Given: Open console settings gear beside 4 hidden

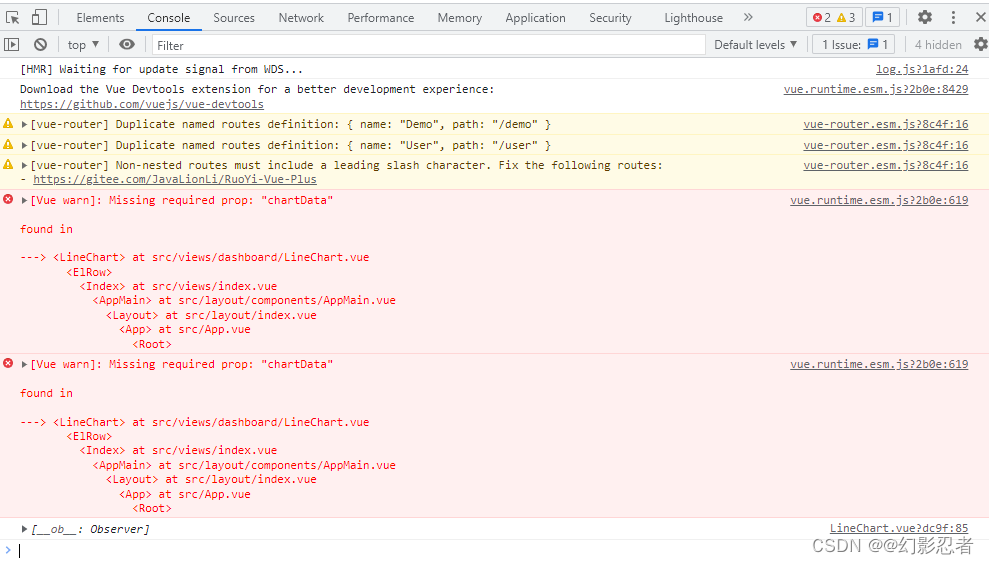Looking at the screenshot, I should pyautogui.click(x=980, y=44).
